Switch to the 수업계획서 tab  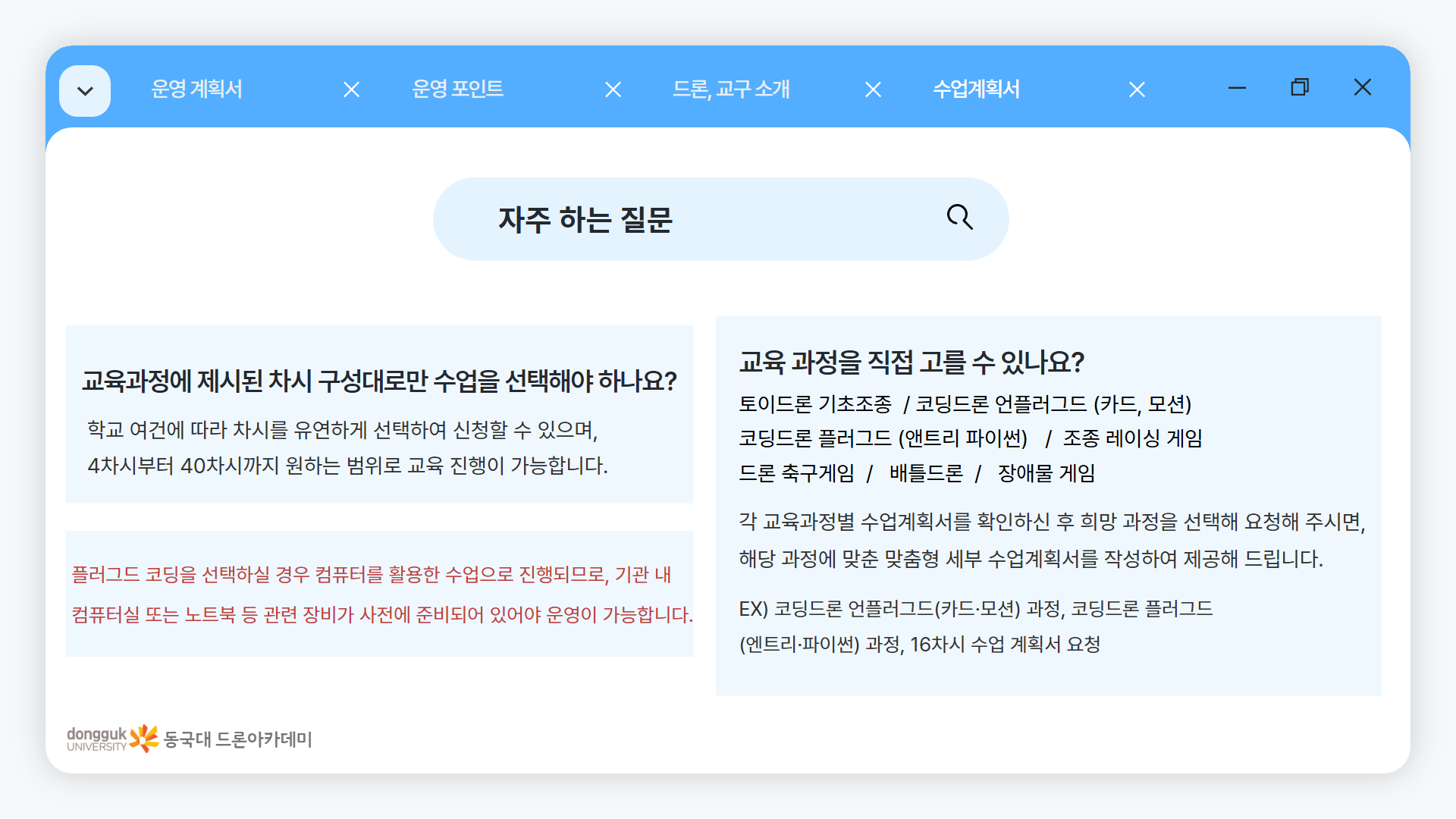[x=975, y=89]
